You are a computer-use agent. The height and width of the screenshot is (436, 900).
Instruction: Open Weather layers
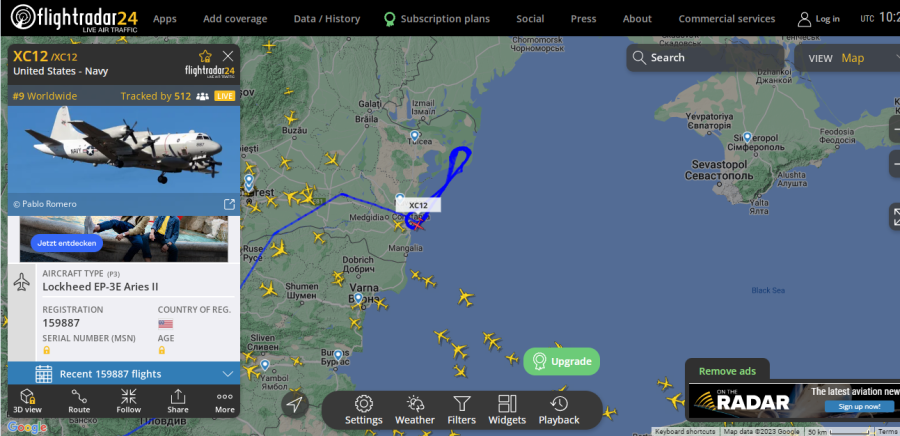pos(414,411)
